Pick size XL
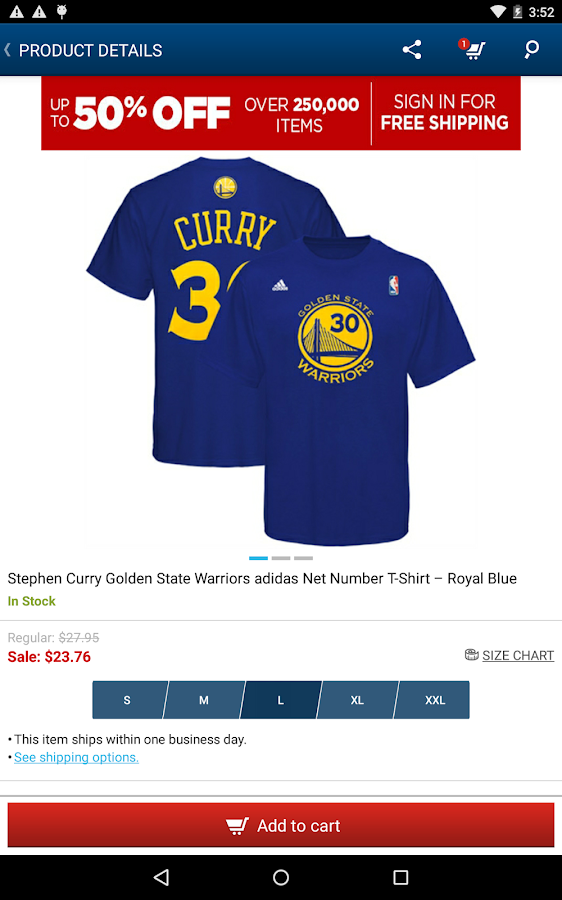The width and height of the screenshot is (562, 900). click(357, 700)
